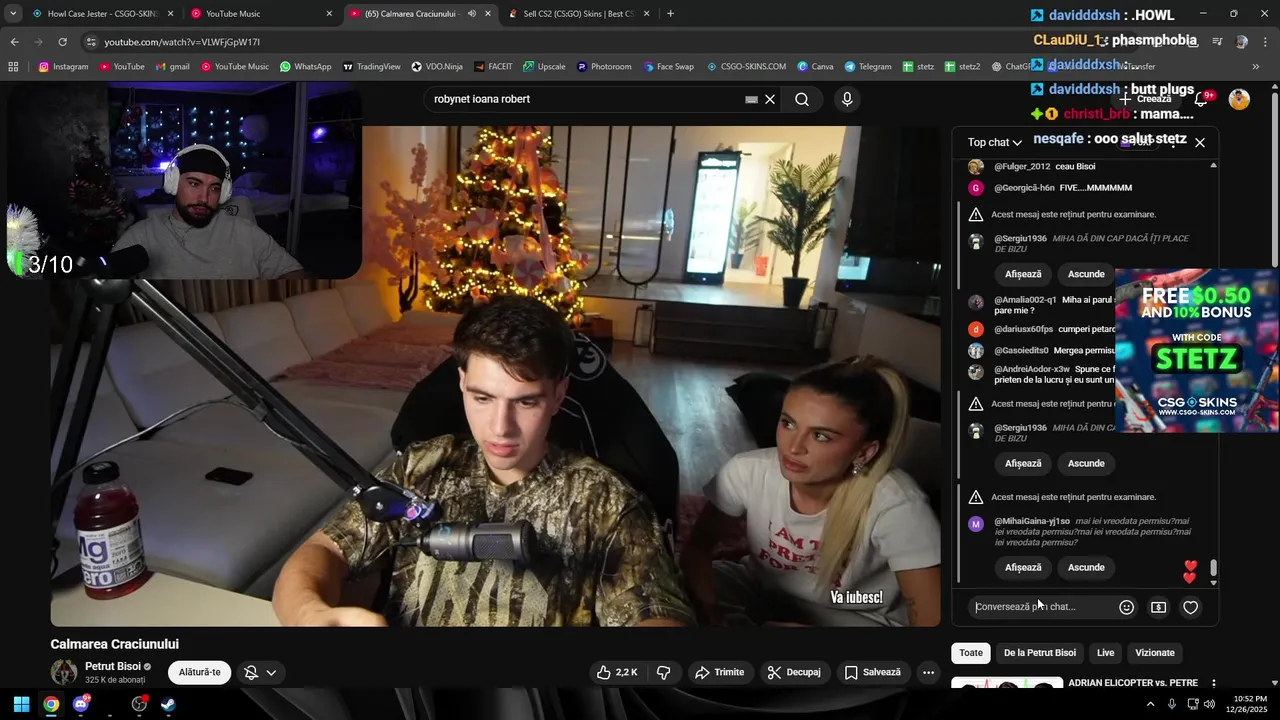Switch to Sell CS2 Skins tab
Viewport: 1280px width, 720px height.
[578, 14]
